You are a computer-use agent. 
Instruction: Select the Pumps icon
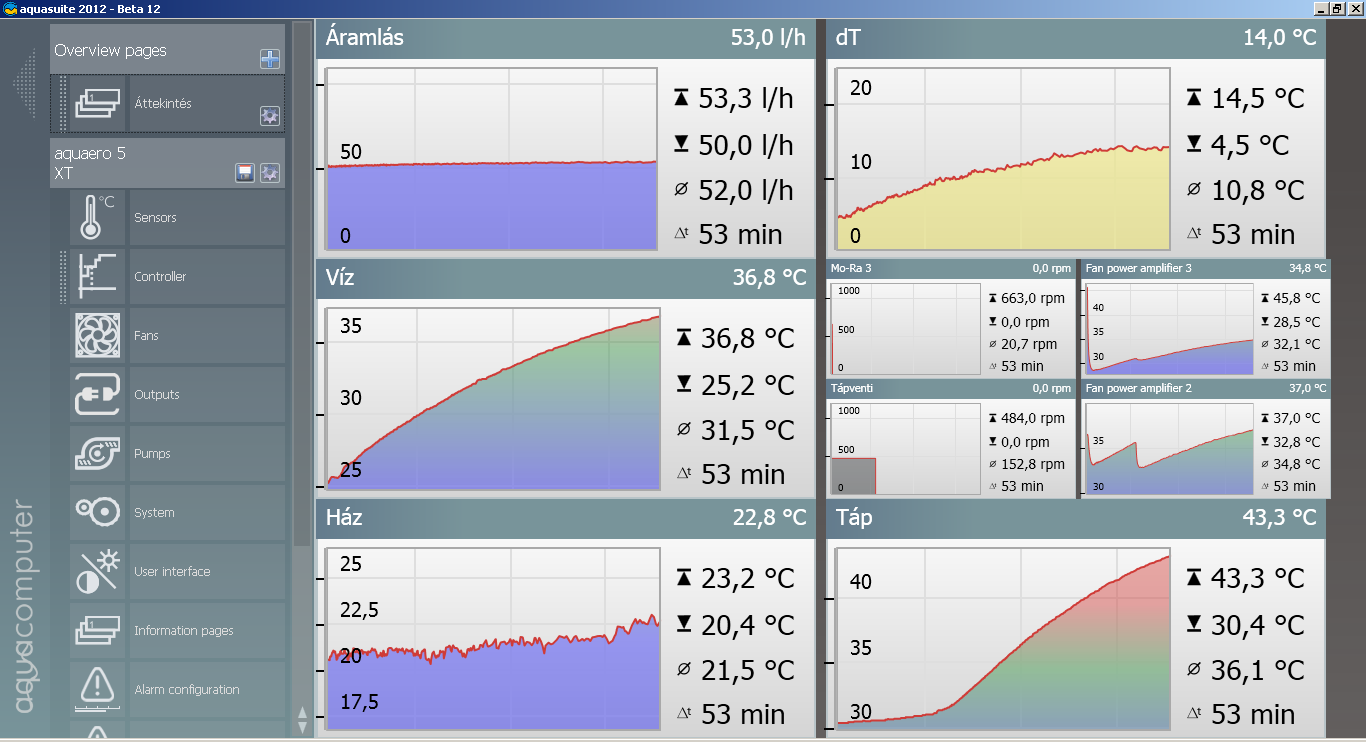pyautogui.click(x=99, y=454)
